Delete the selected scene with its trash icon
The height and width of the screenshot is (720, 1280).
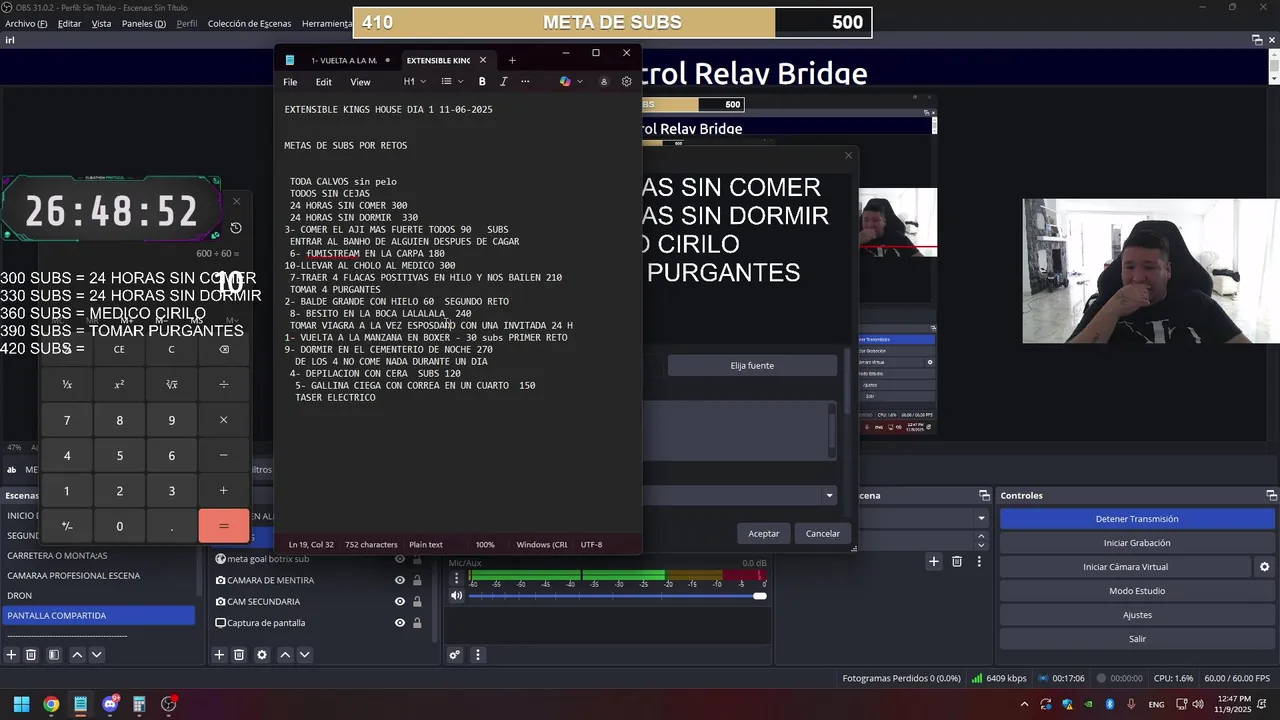(x=31, y=655)
